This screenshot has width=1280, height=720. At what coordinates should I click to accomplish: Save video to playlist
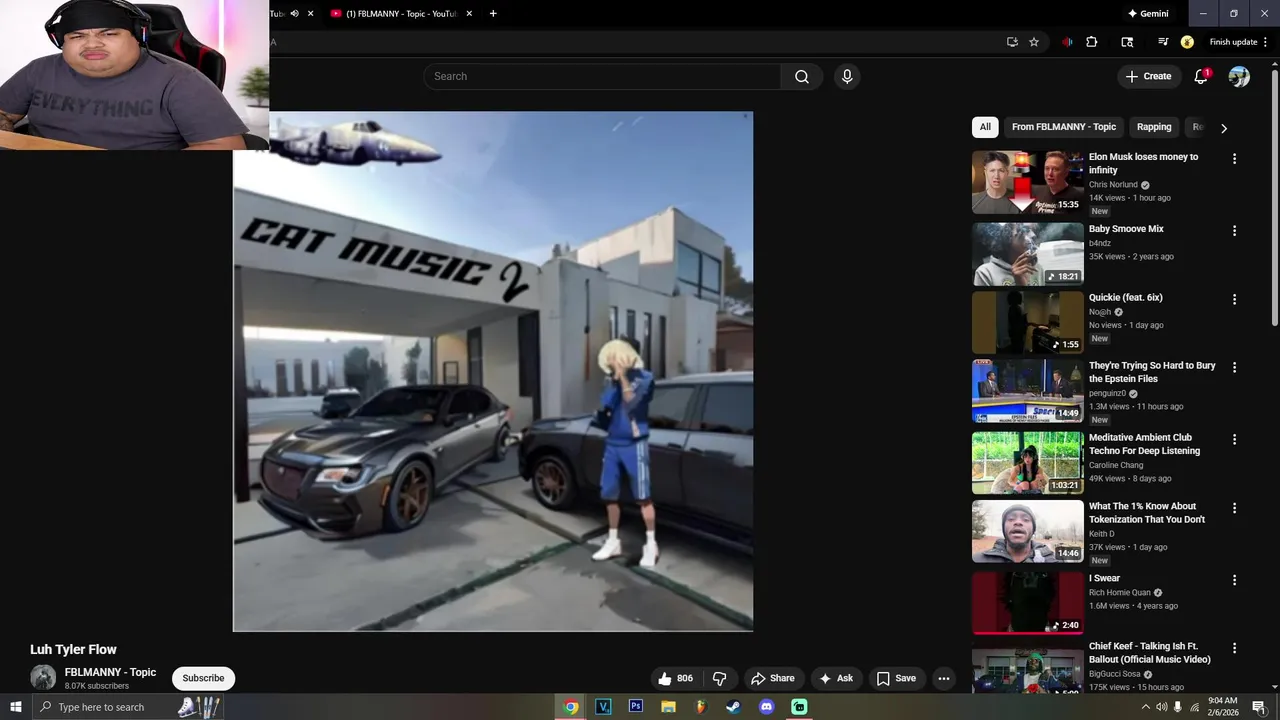[x=896, y=678]
